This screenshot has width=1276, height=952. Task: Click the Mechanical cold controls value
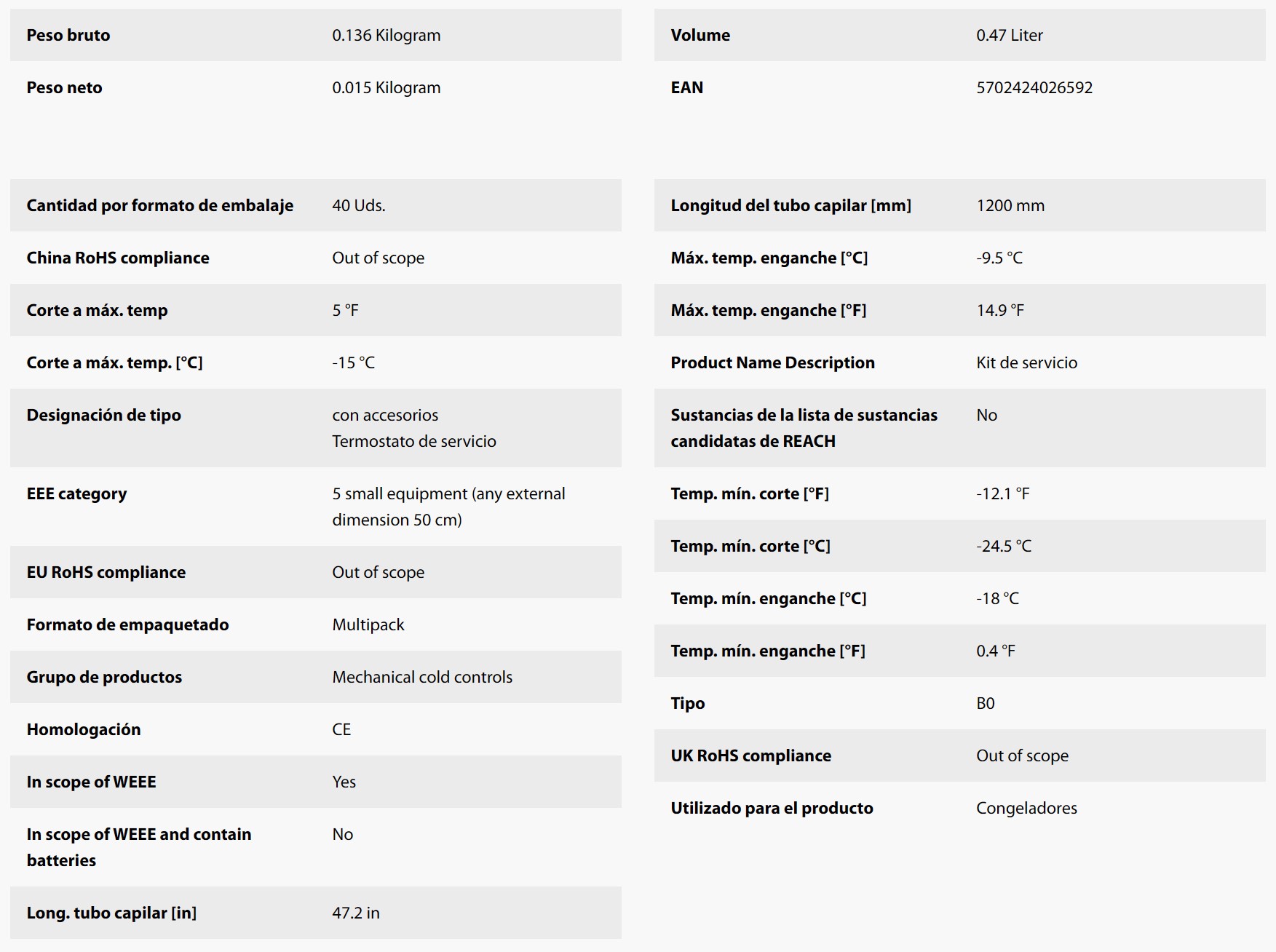[x=422, y=677]
